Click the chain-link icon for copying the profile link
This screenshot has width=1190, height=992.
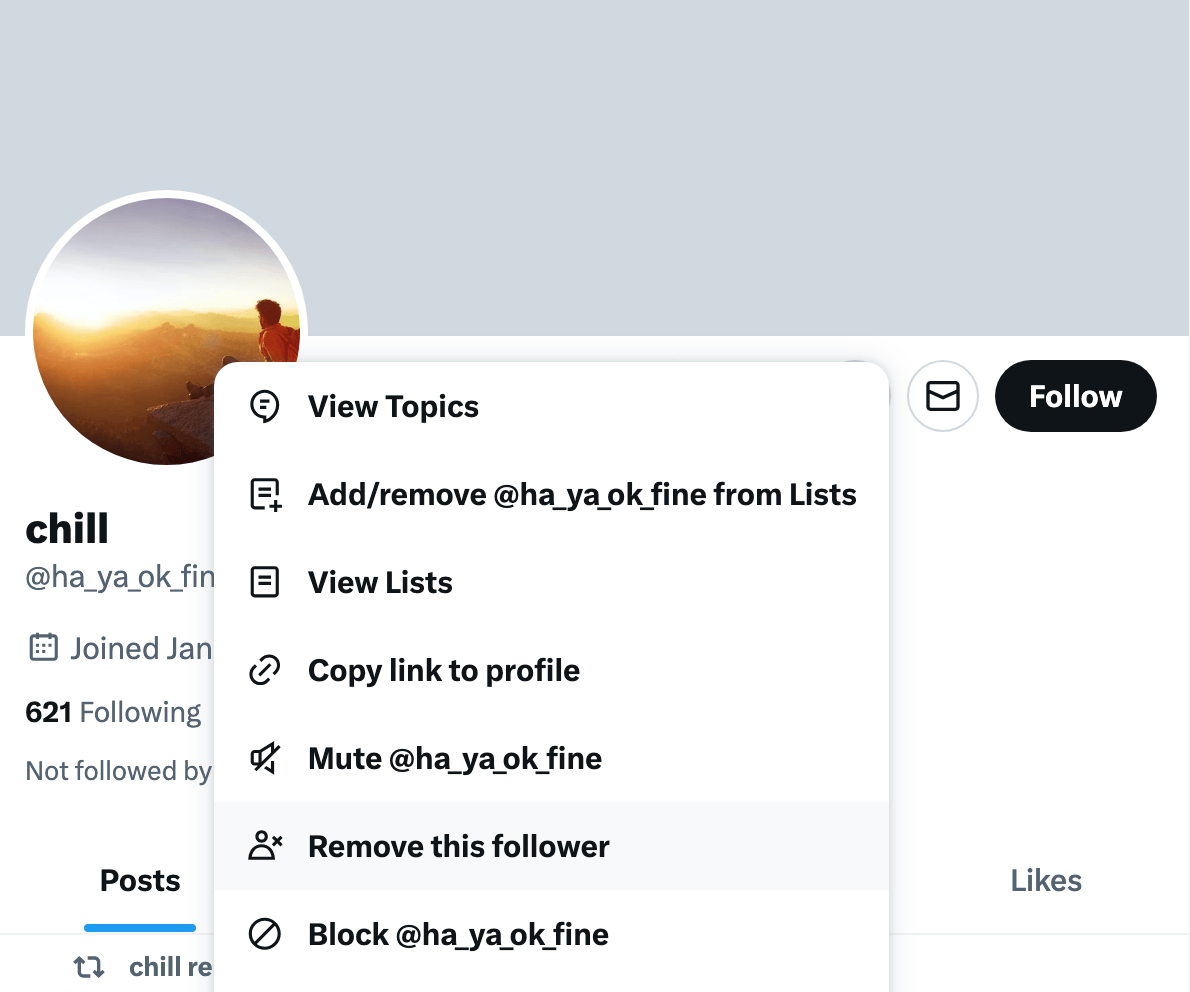point(264,671)
